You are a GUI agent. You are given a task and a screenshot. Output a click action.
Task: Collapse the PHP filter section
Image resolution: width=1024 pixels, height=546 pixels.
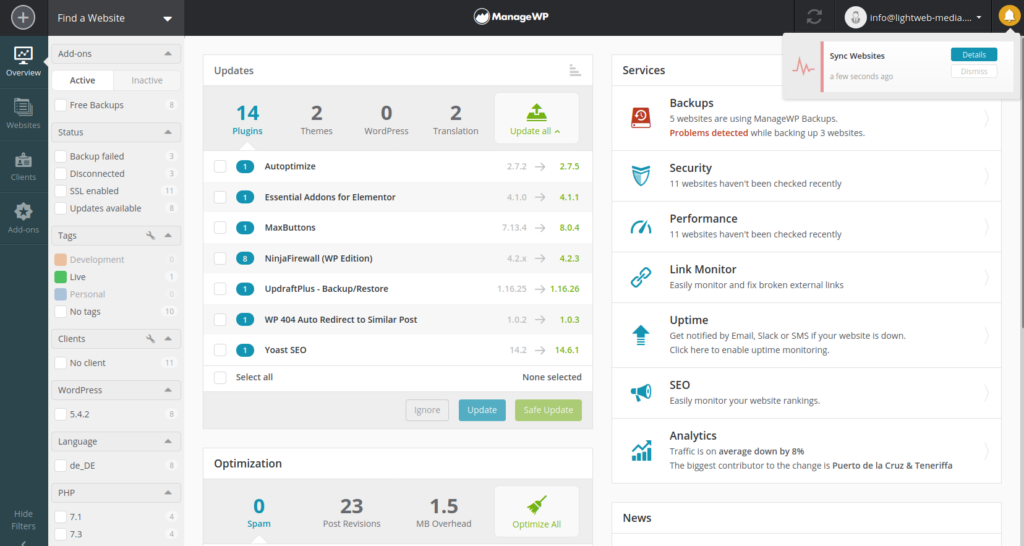coord(168,492)
